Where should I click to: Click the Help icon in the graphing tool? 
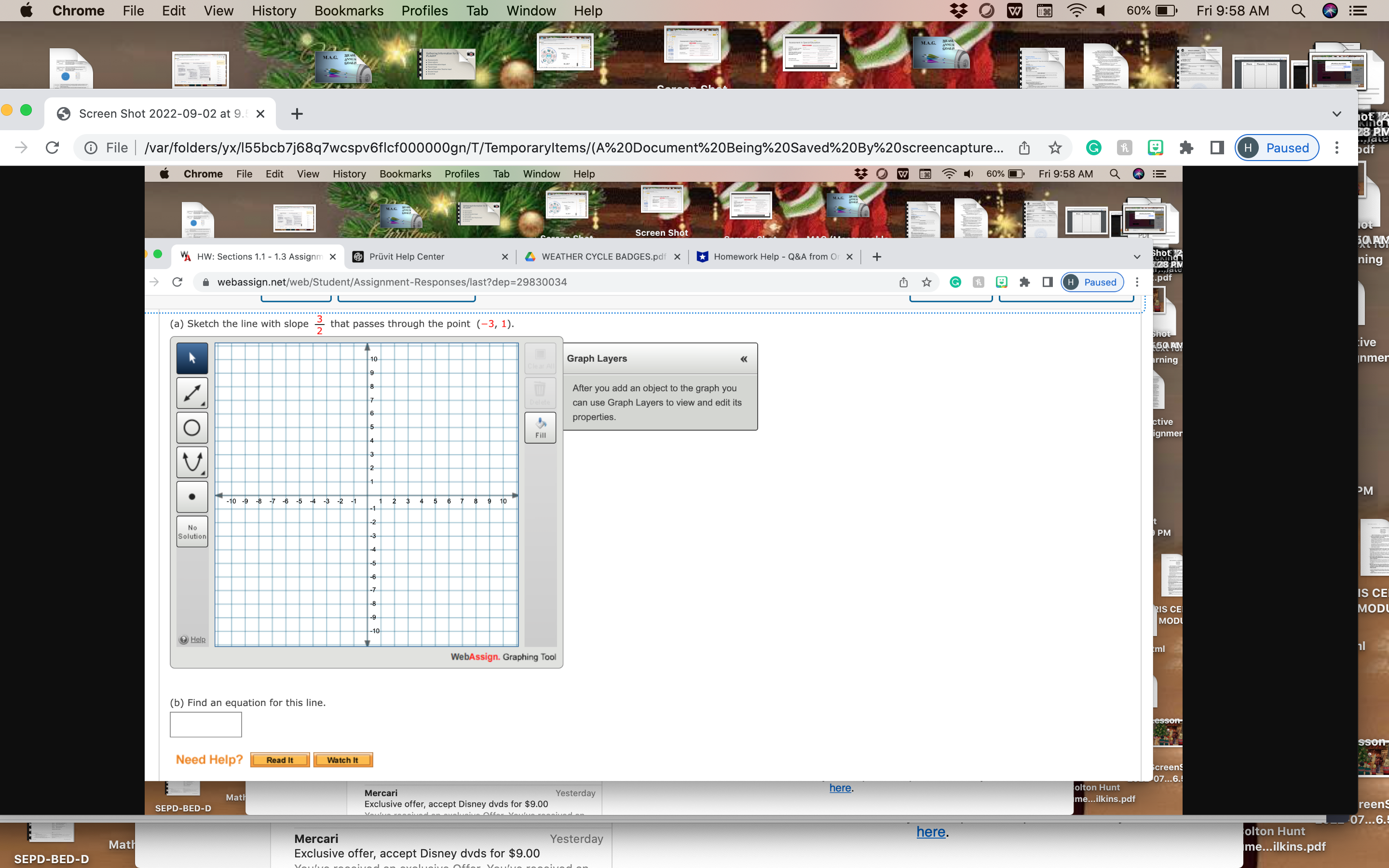(x=184, y=639)
